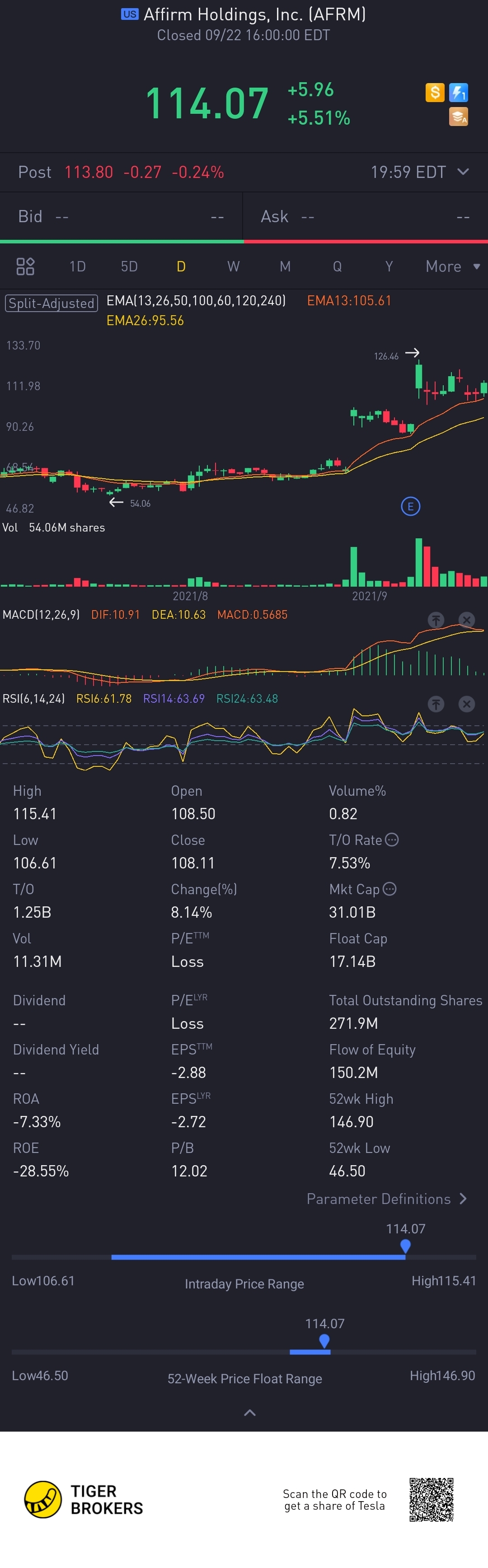
Task: Tap the 54.06 low price label
Action: pos(140,504)
